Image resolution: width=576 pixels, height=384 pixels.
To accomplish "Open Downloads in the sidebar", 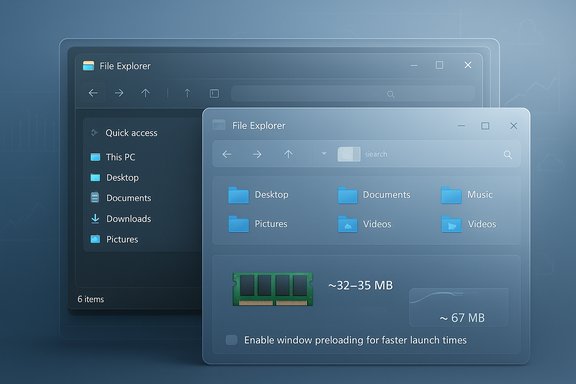I will 129,219.
